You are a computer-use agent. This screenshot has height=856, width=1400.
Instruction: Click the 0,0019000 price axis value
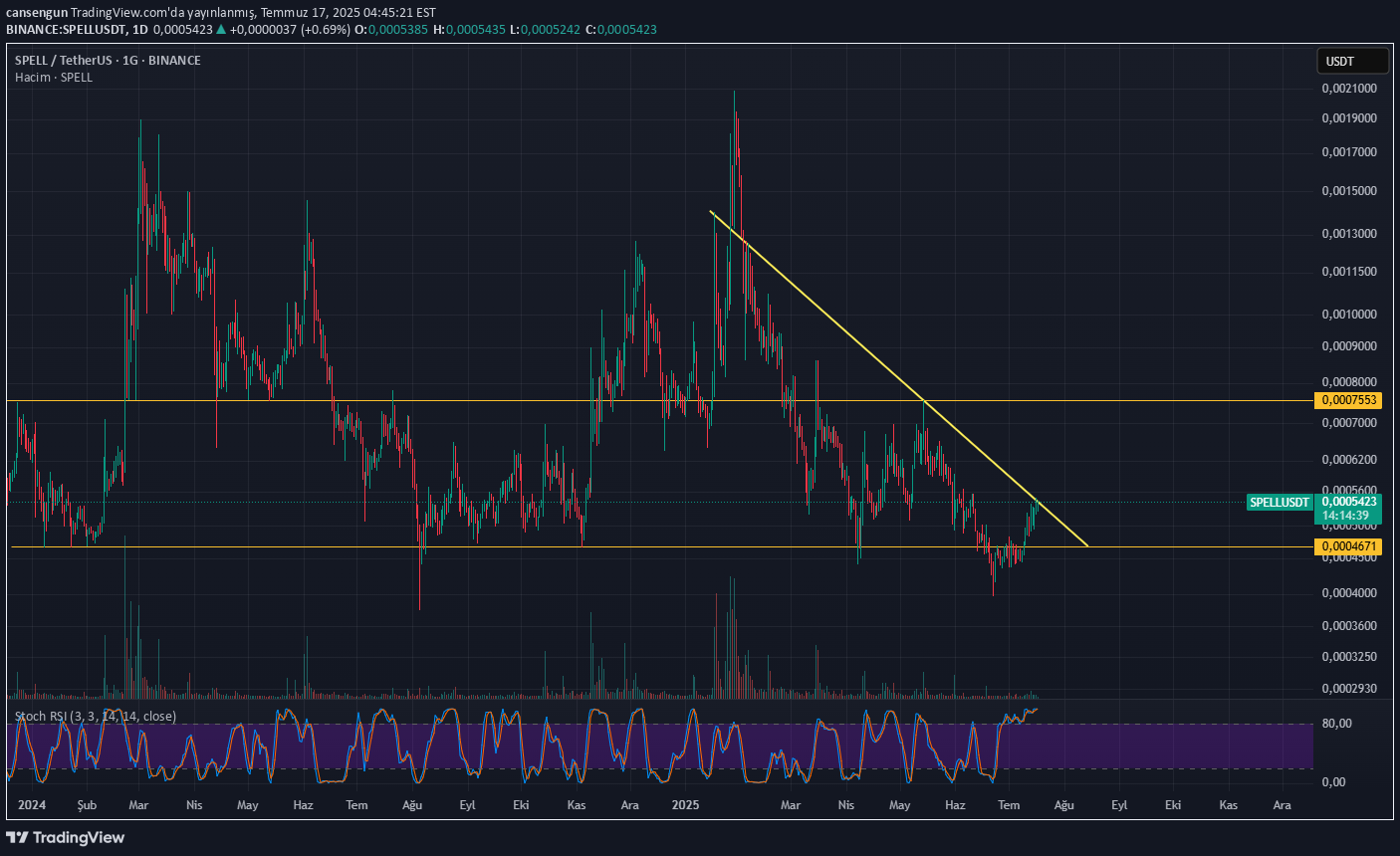pyautogui.click(x=1349, y=118)
